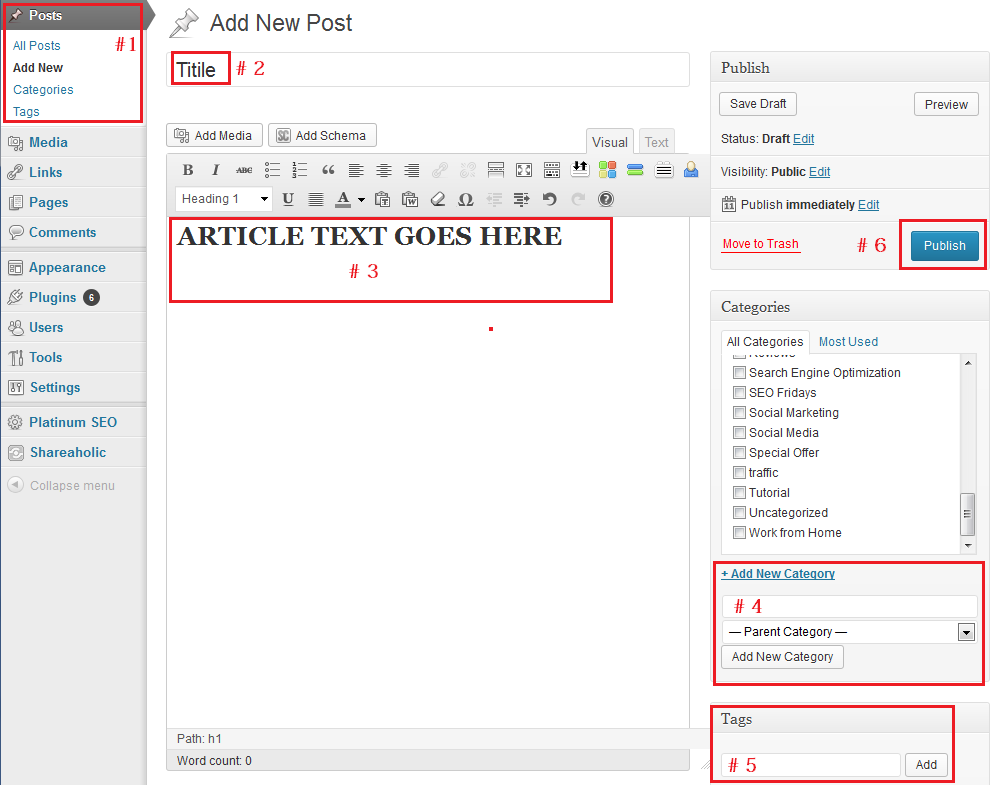
Task: Switch to the Visual editor tab
Action: [609, 142]
